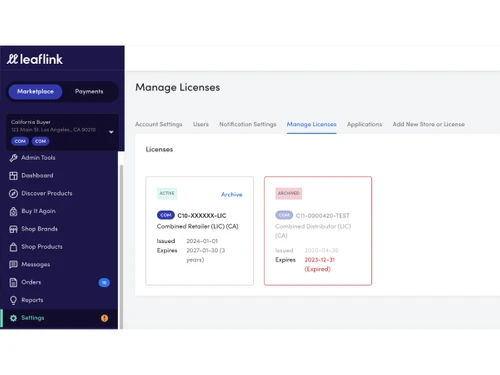Click the sidebar vertical scrollbar
The image size is (500, 375).
click(x=121, y=247)
